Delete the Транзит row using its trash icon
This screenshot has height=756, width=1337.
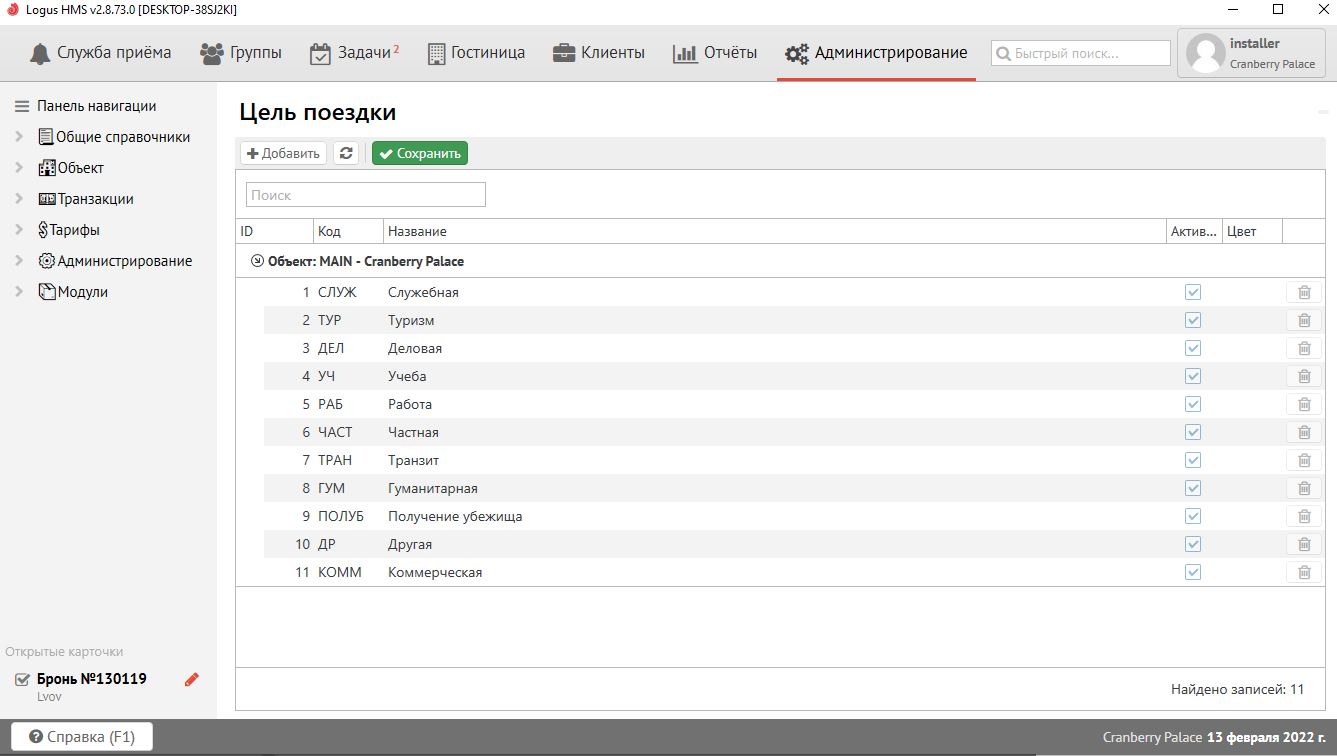[1304, 460]
